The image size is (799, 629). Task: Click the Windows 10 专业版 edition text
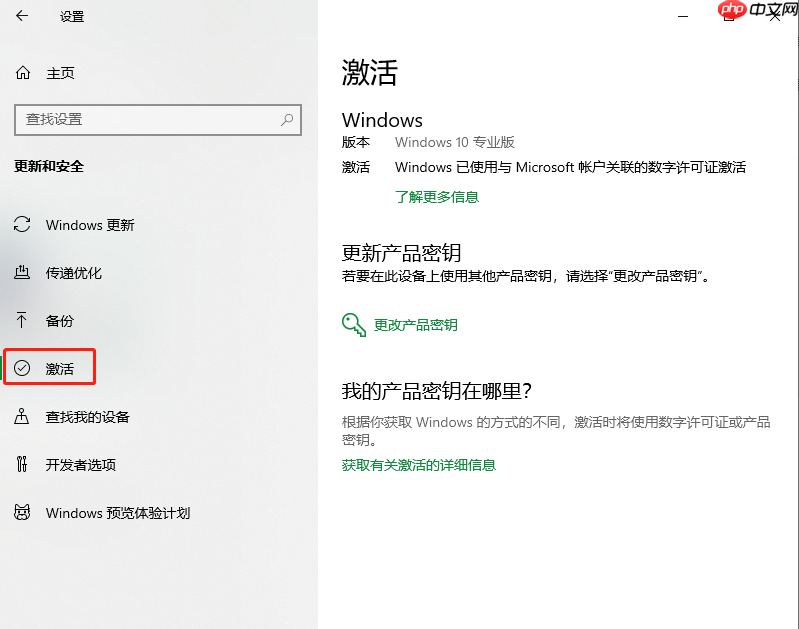point(455,142)
